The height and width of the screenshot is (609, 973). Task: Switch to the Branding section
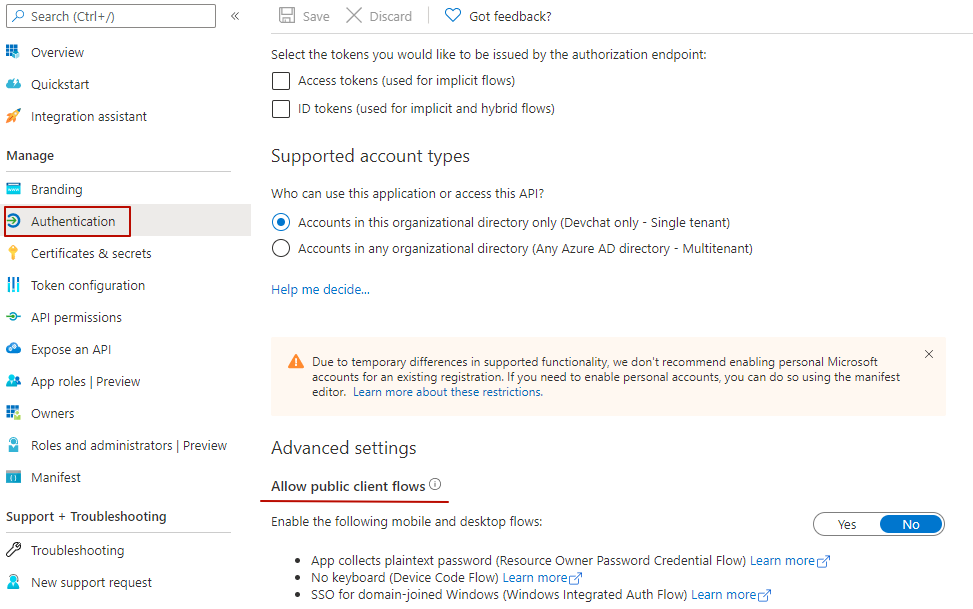pyautogui.click(x=57, y=188)
